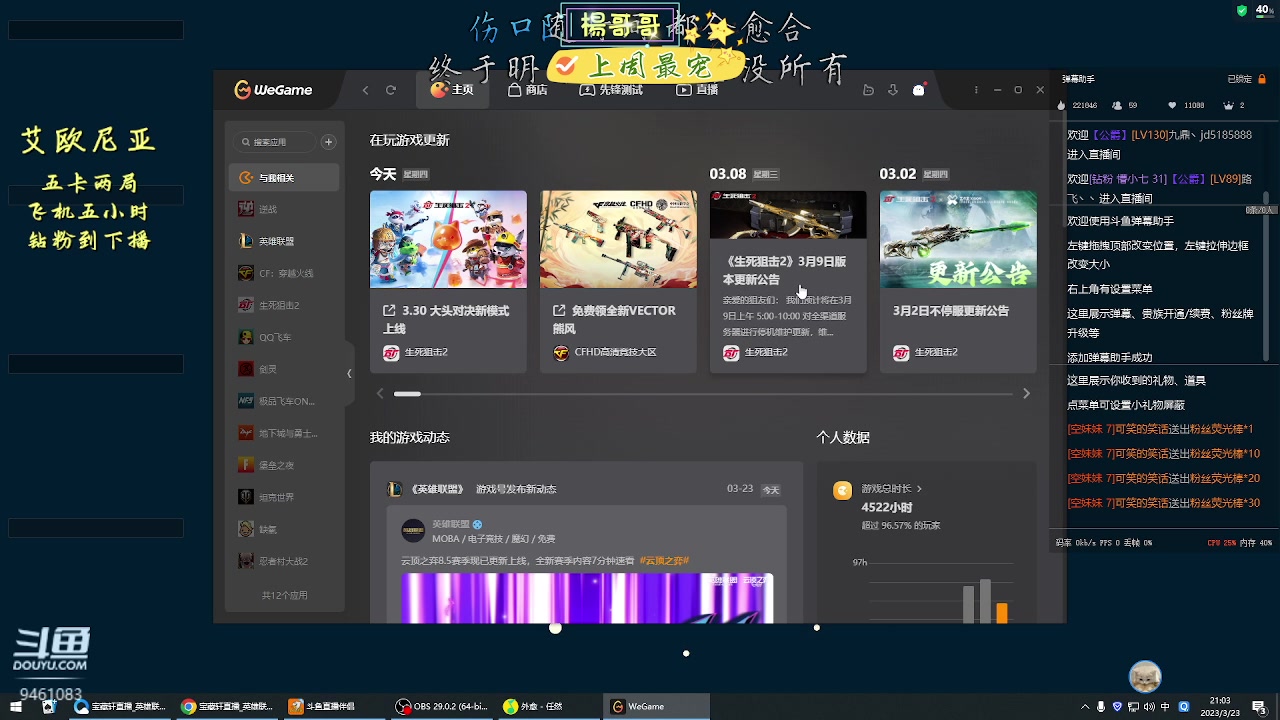1280x720 pixels.
Task: Open the 免费领全新VECTOR熊风 link
Action: 614,319
